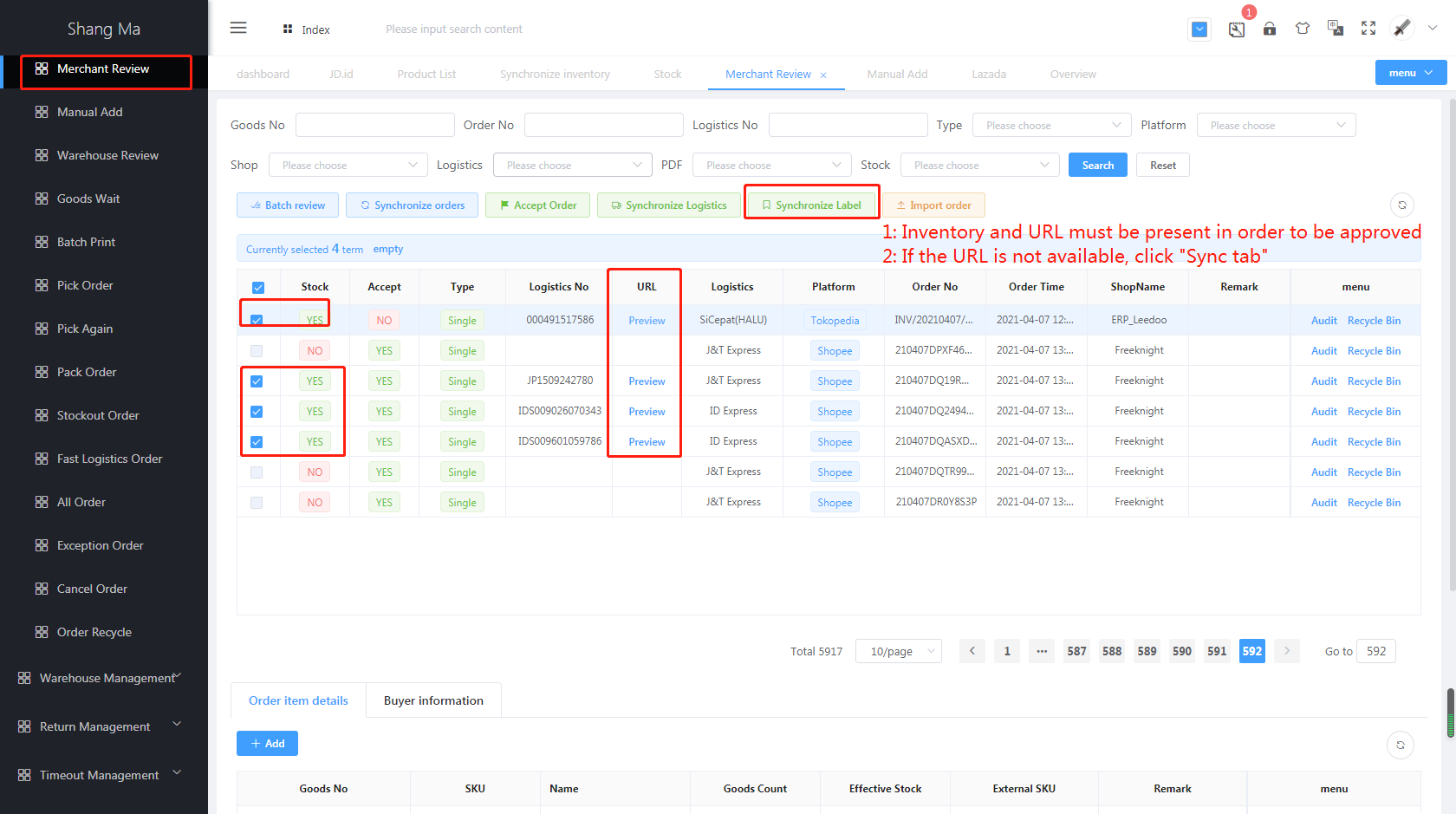The width and height of the screenshot is (1456, 814).
Task: Click the Order Recycle sidebar icon
Action: pyautogui.click(x=42, y=632)
